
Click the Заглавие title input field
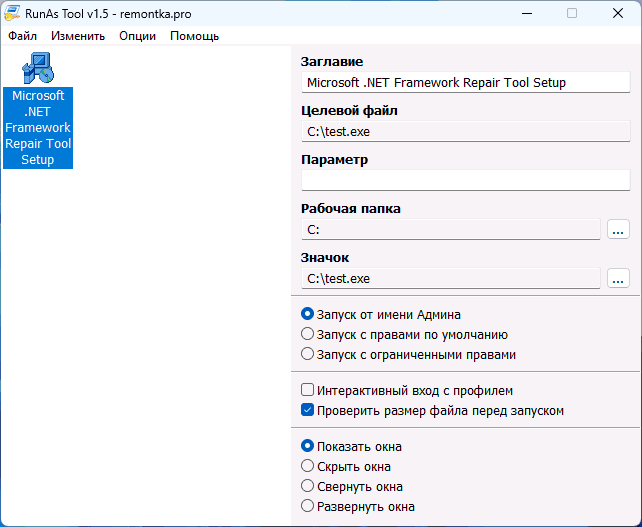point(465,82)
